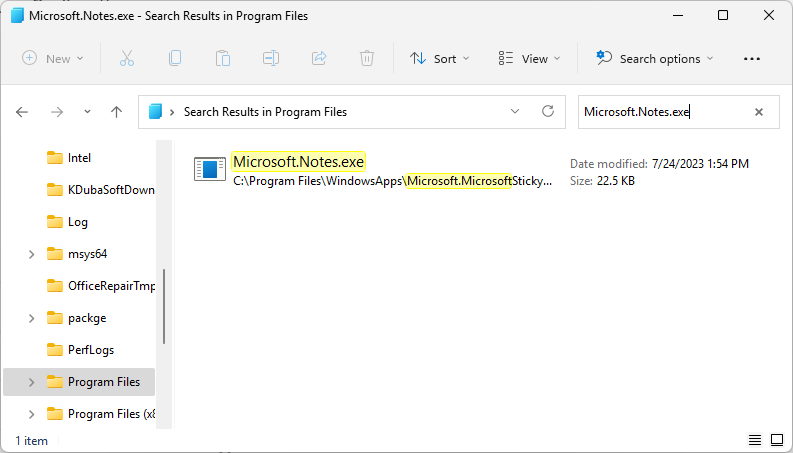The image size is (793, 453).
Task: Select the OfficeRepairTmp folder
Action: click(x=101, y=286)
